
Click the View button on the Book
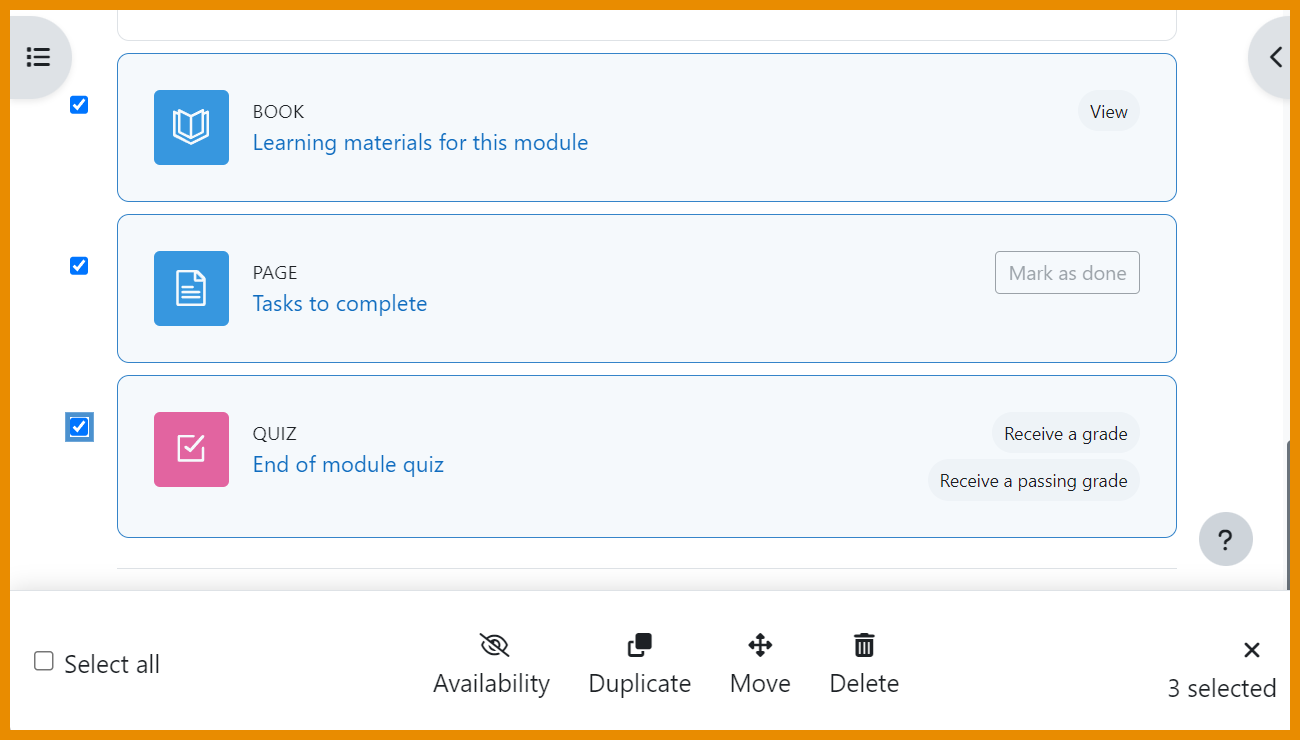tap(1108, 111)
